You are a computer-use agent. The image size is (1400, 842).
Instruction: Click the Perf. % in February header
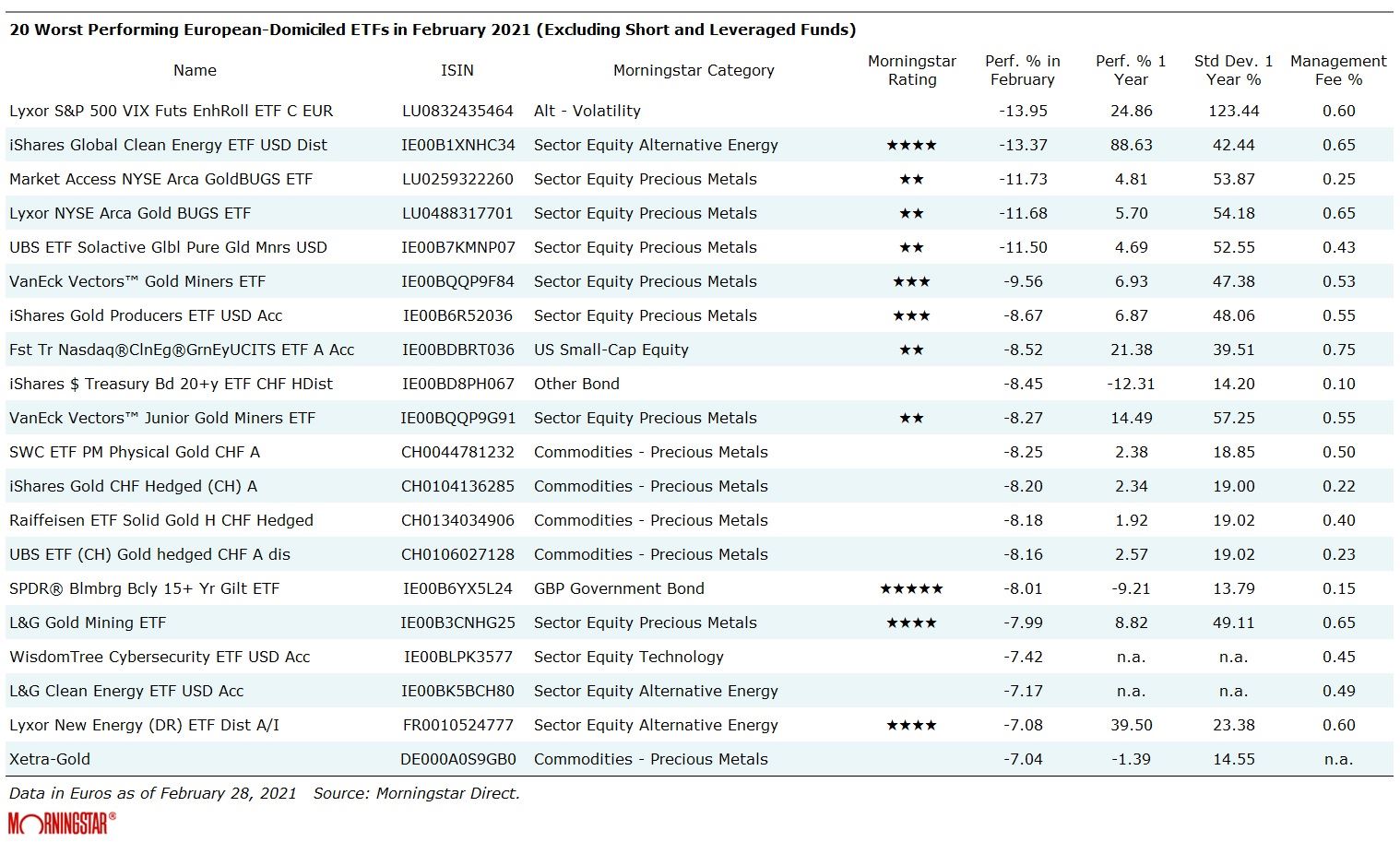pyautogui.click(x=1023, y=70)
